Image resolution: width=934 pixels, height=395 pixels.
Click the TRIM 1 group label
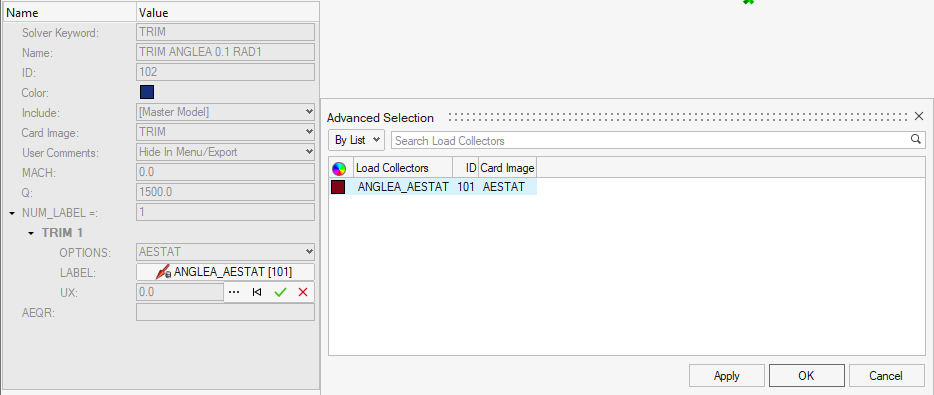[62, 232]
